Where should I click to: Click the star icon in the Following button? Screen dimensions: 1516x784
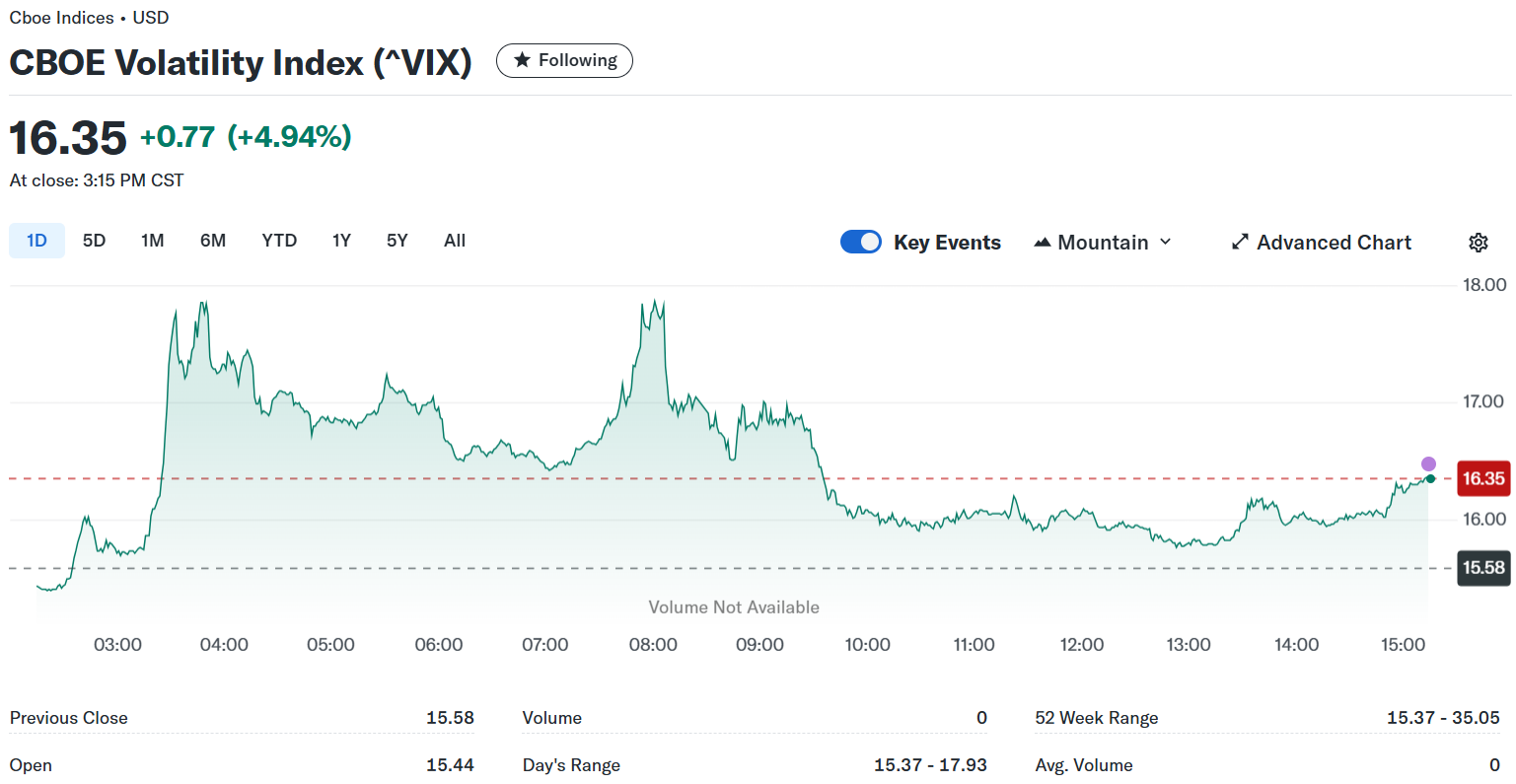[522, 60]
